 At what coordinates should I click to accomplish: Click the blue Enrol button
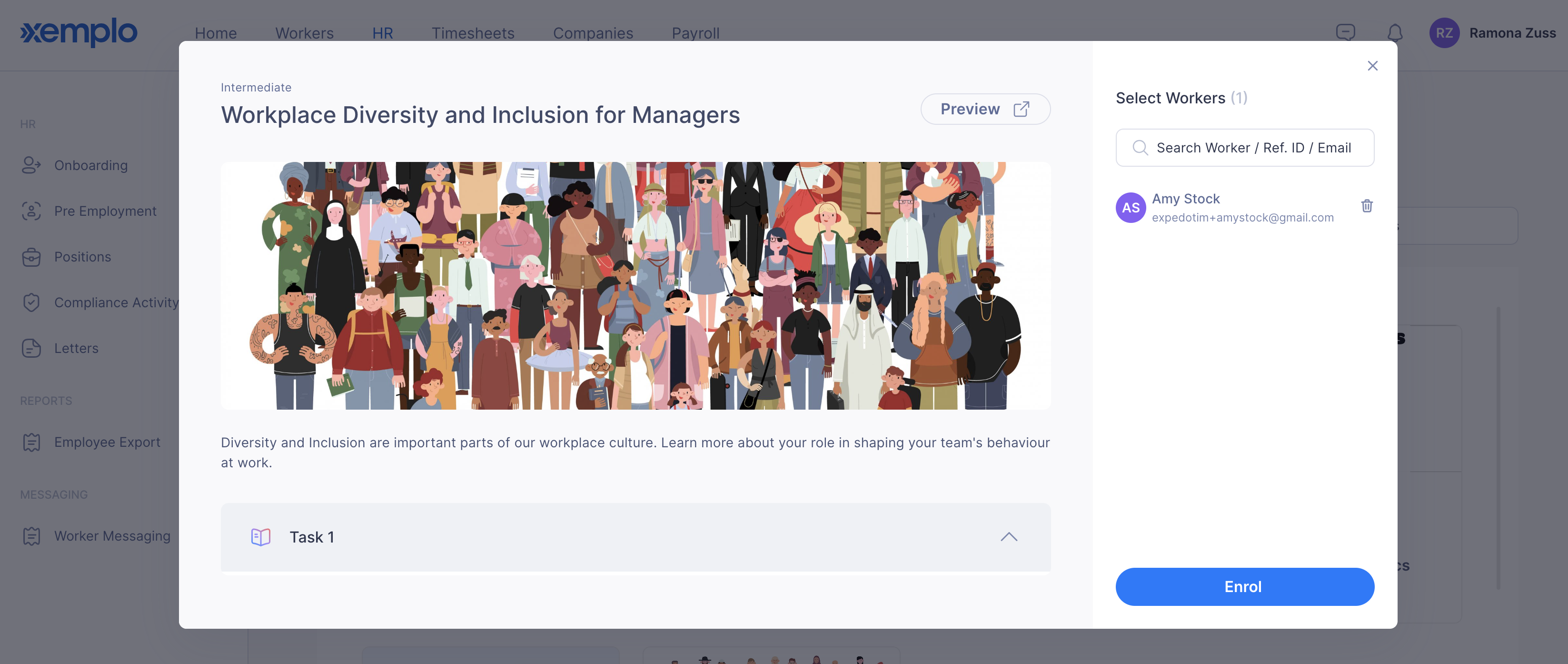pos(1244,587)
